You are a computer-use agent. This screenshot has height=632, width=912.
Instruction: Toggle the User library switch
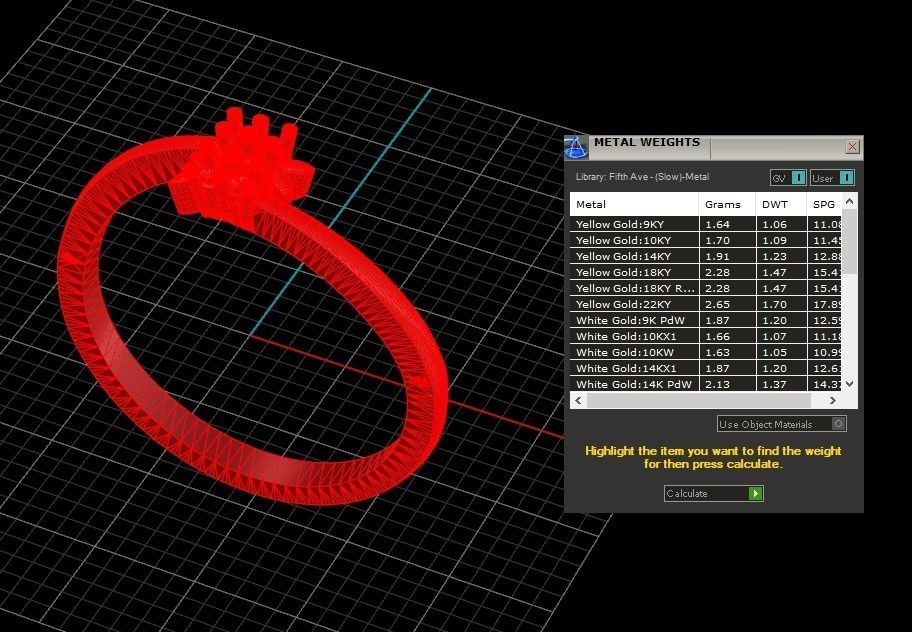point(832,178)
